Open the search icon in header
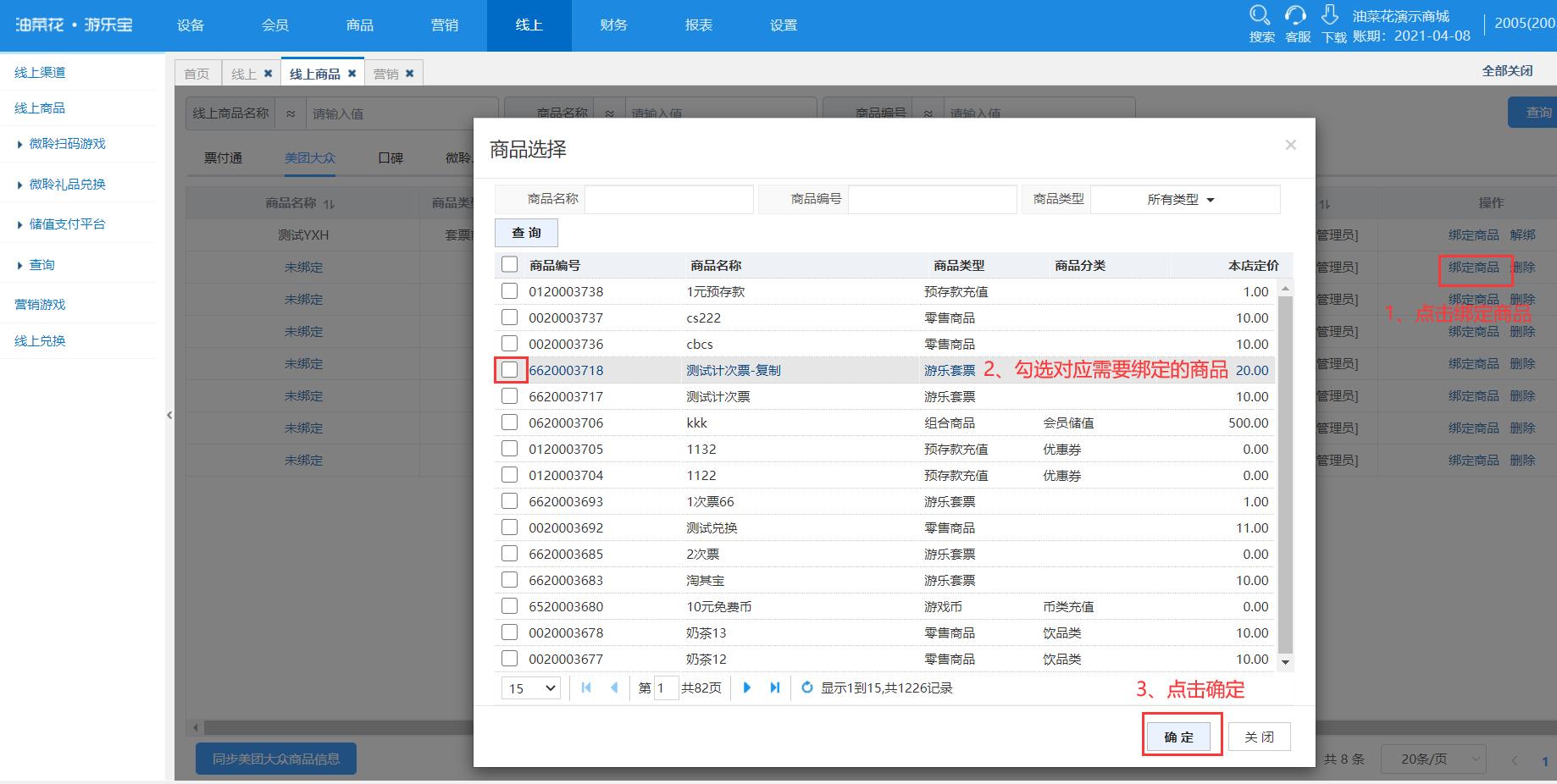This screenshot has width=1557, height=784. click(x=1260, y=15)
